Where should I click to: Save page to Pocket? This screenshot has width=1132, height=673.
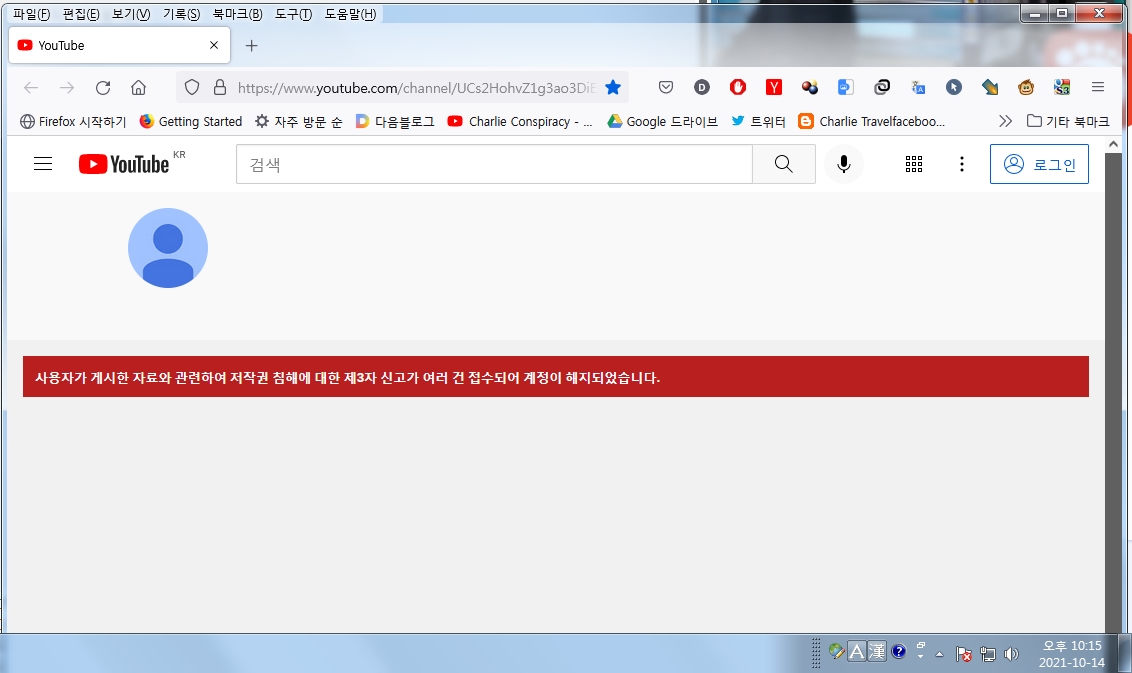coord(666,87)
